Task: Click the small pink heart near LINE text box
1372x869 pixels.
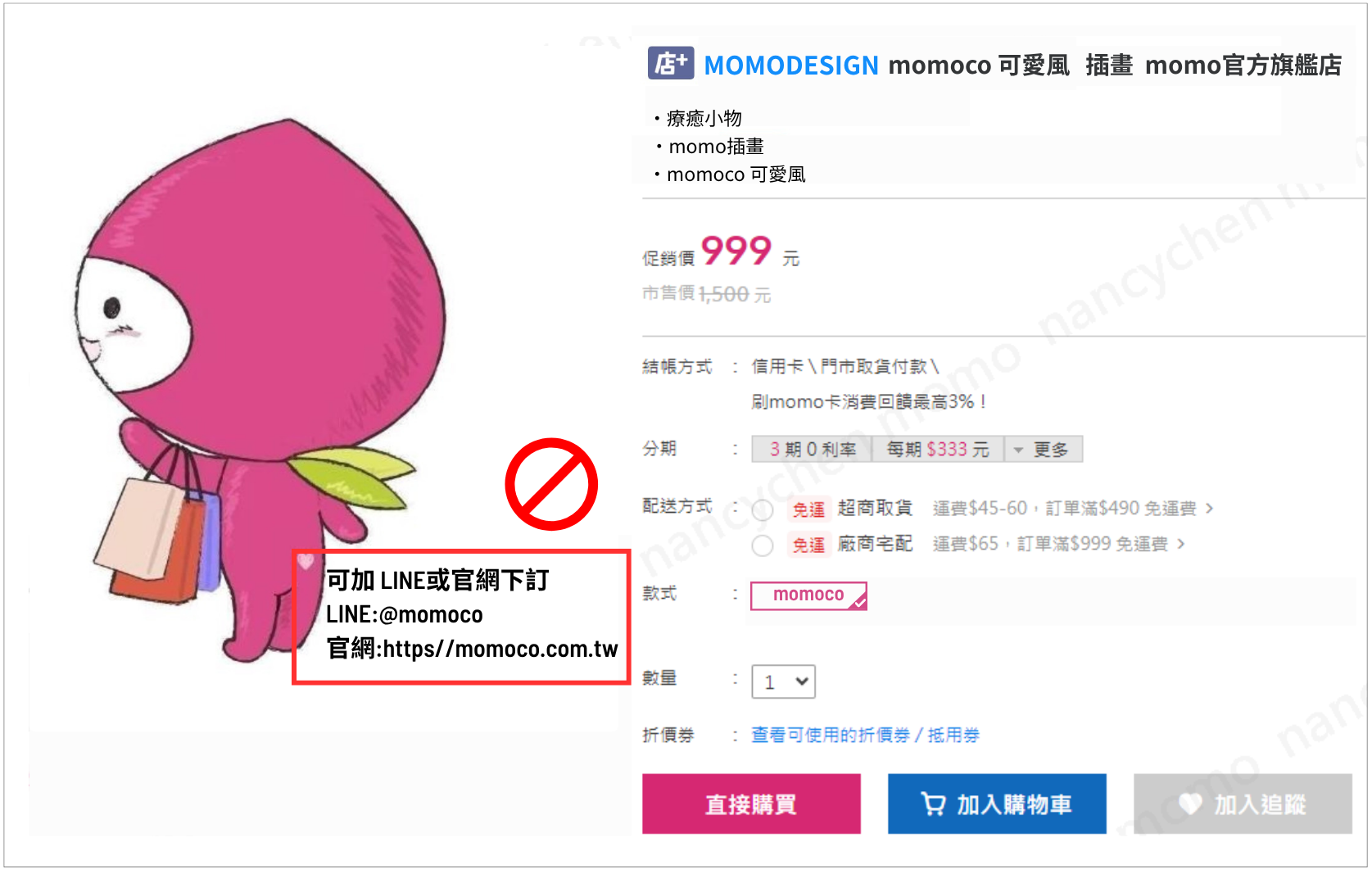Action: pos(306,562)
